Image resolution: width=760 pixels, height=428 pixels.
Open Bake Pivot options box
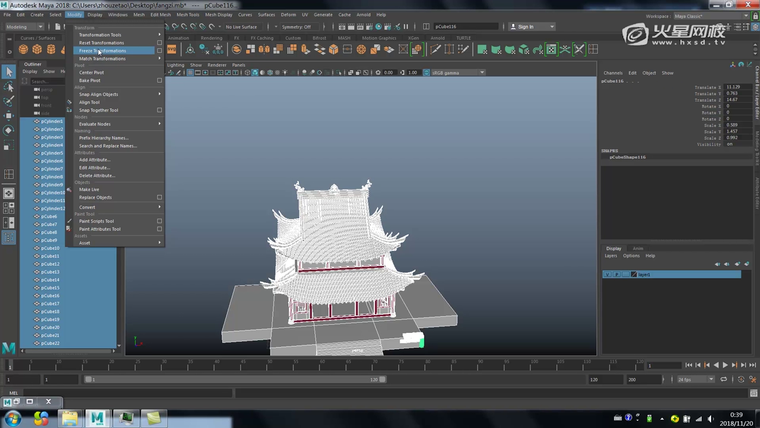[x=159, y=80]
